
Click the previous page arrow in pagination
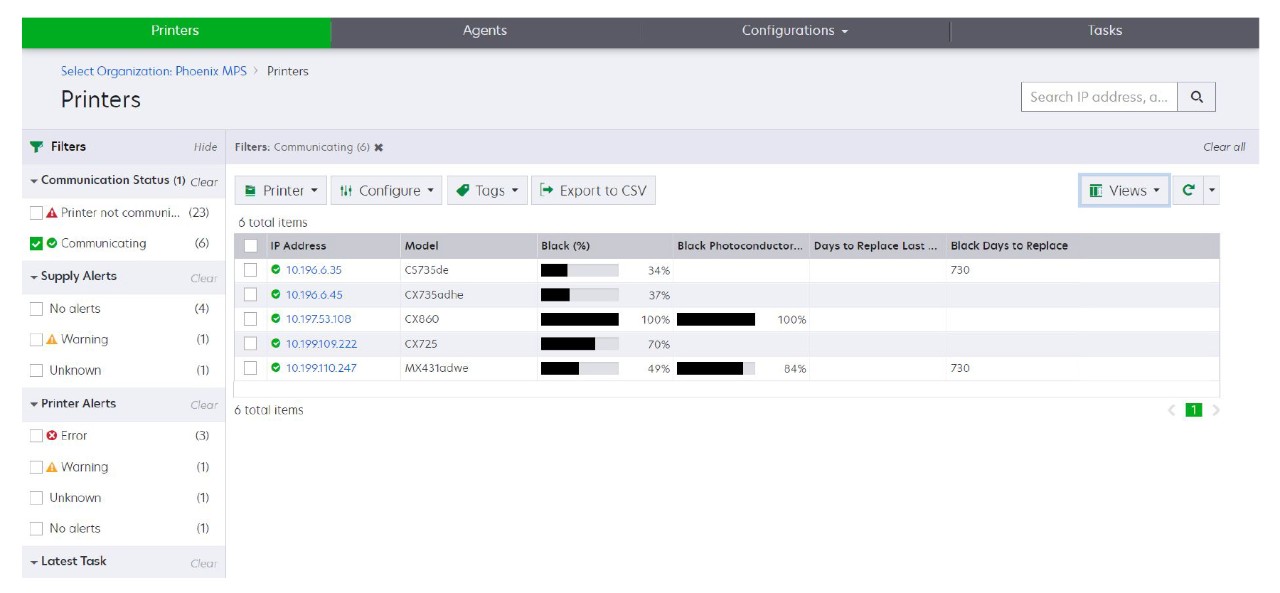pyautogui.click(x=1172, y=410)
